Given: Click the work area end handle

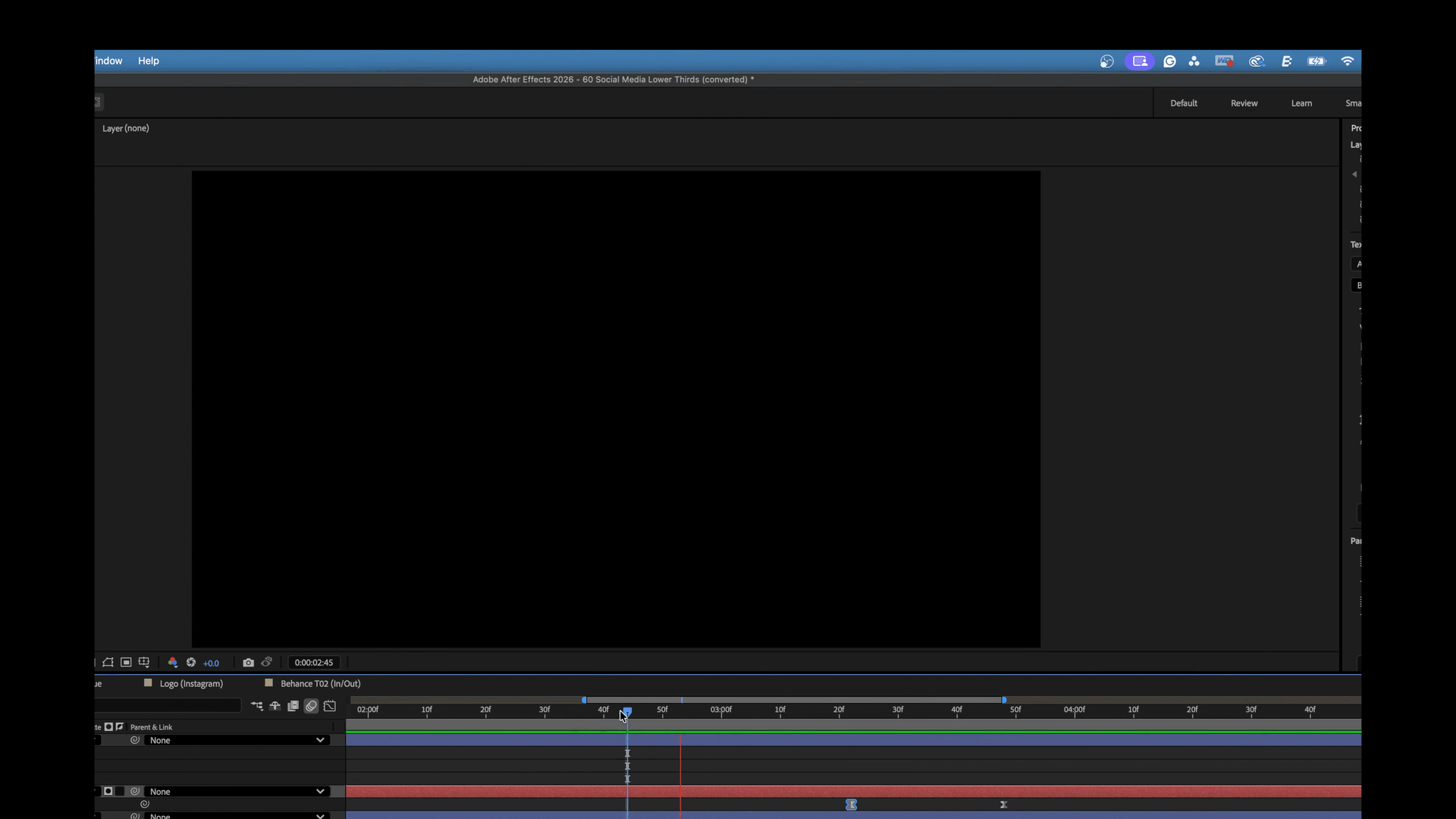Looking at the screenshot, I should tap(1004, 700).
